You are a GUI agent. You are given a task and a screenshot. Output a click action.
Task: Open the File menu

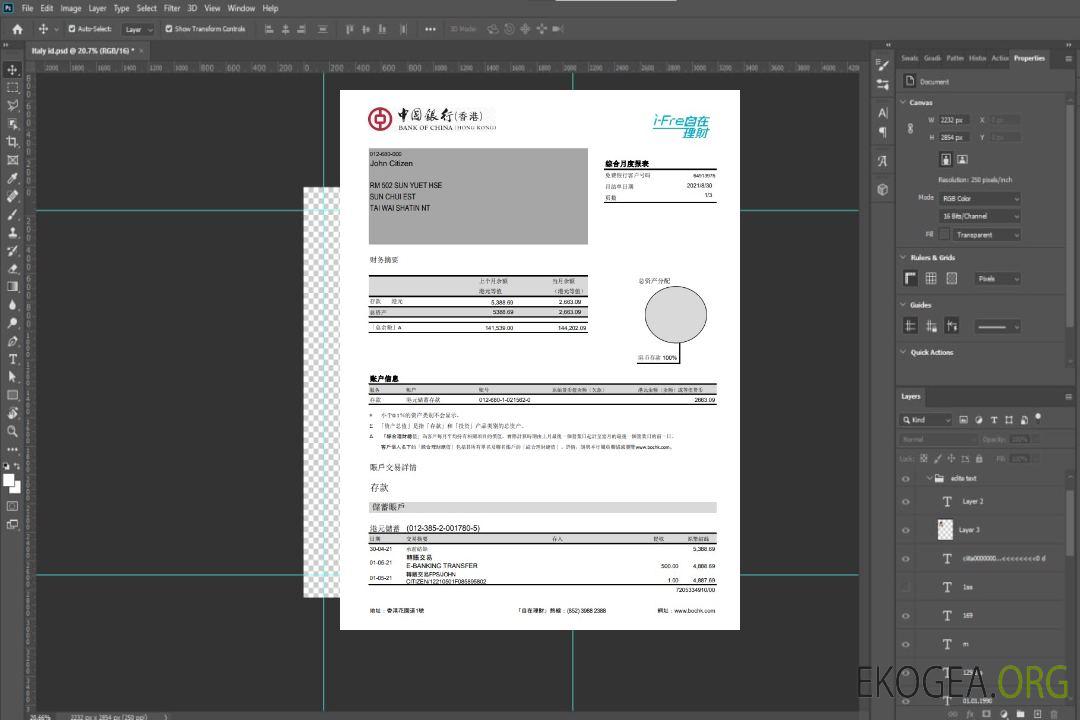tap(28, 8)
